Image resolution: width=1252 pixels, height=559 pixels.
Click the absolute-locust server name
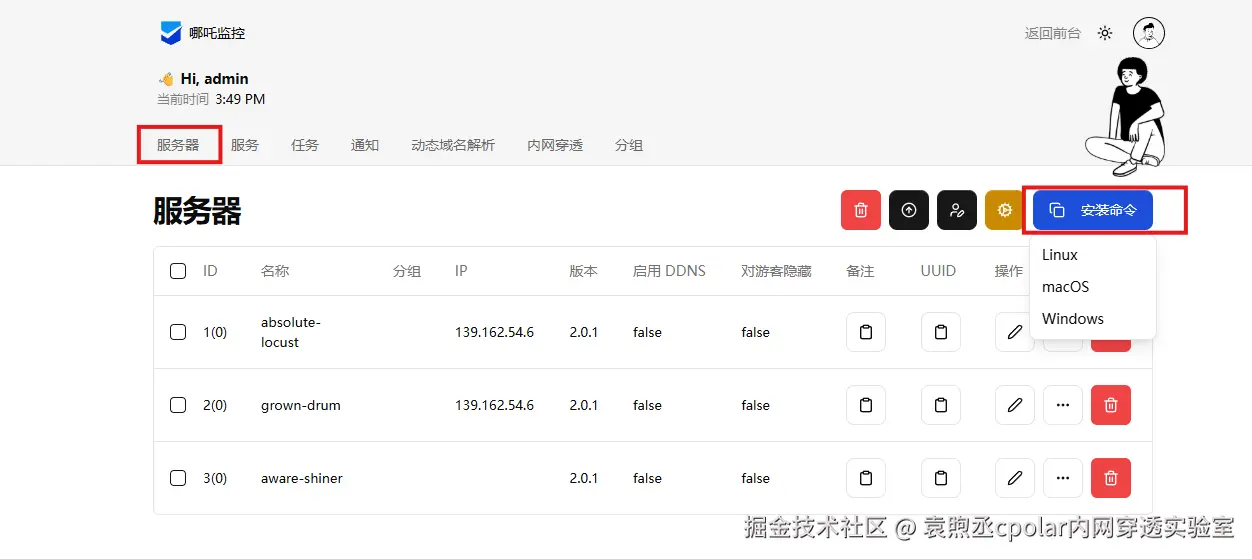coord(291,332)
